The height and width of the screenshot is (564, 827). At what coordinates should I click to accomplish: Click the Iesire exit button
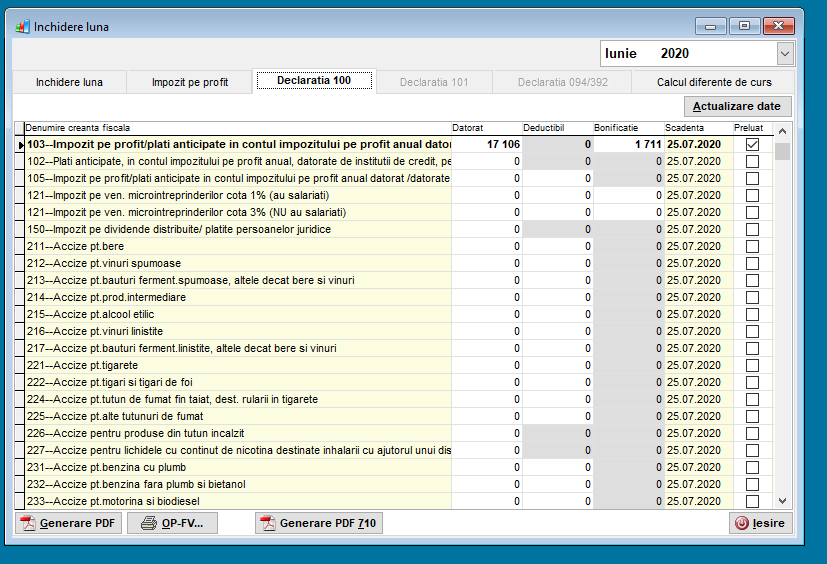coord(761,523)
